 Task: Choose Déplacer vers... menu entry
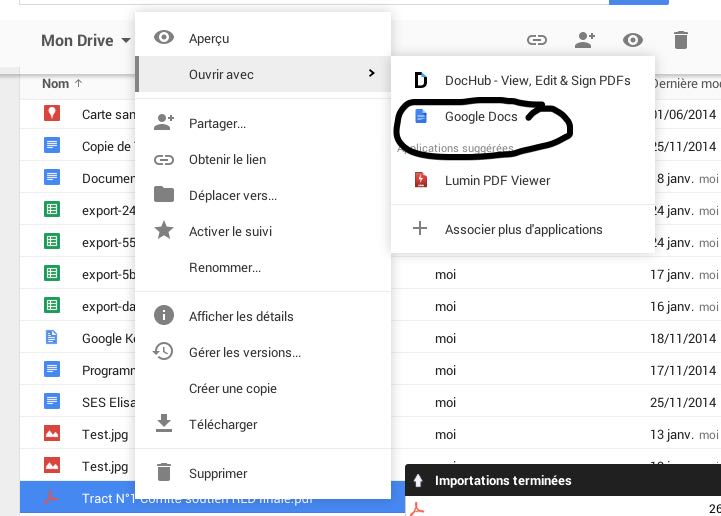click(x=263, y=195)
